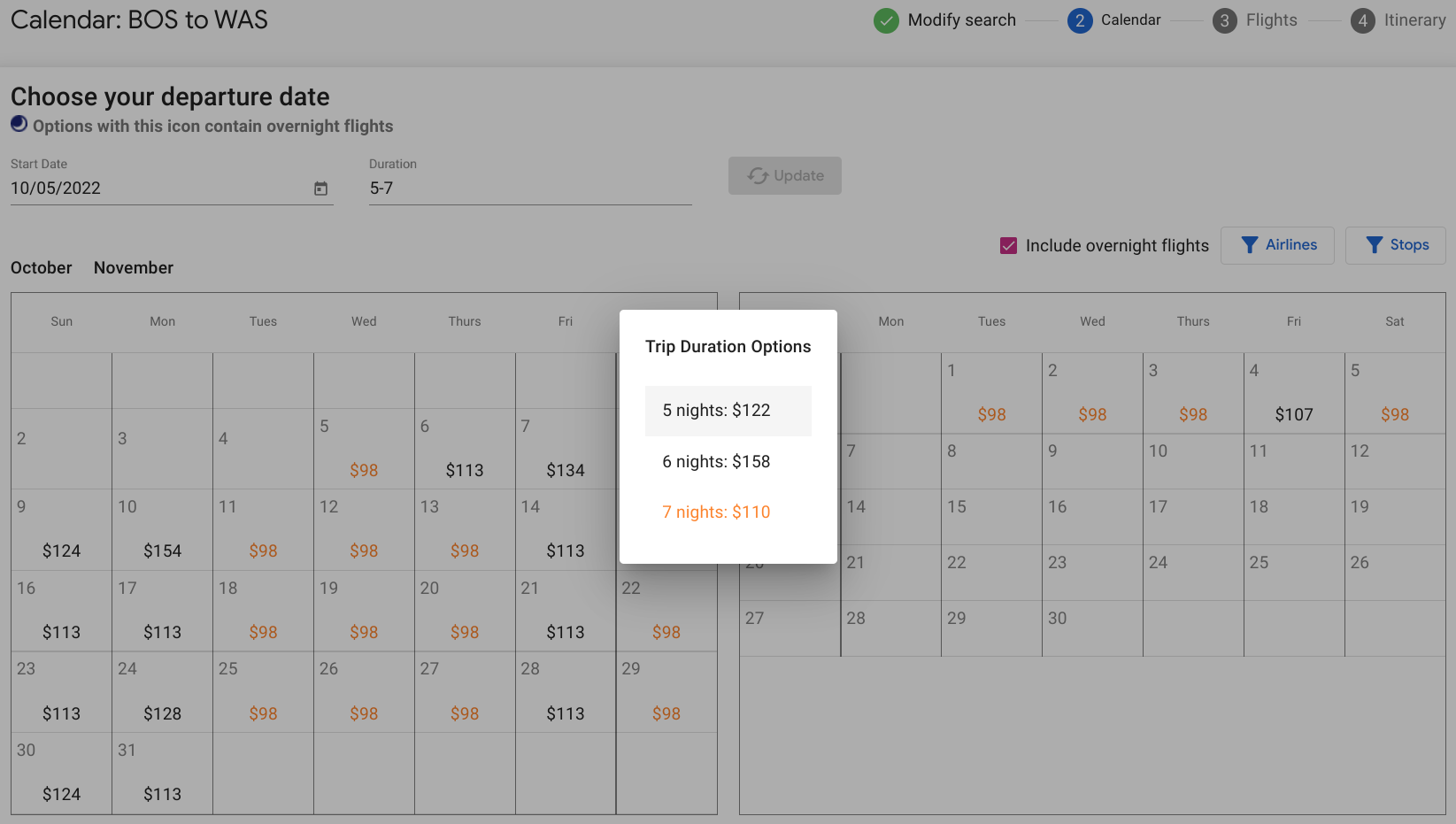Viewport: 1456px width, 824px height.
Task: Select the $98 fare on October 11
Action: click(x=263, y=550)
